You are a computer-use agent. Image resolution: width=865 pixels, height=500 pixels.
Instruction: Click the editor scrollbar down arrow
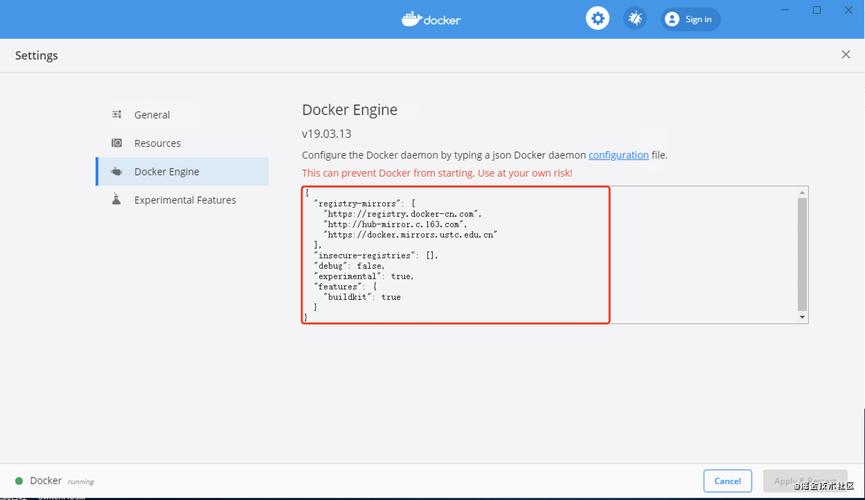[802, 317]
